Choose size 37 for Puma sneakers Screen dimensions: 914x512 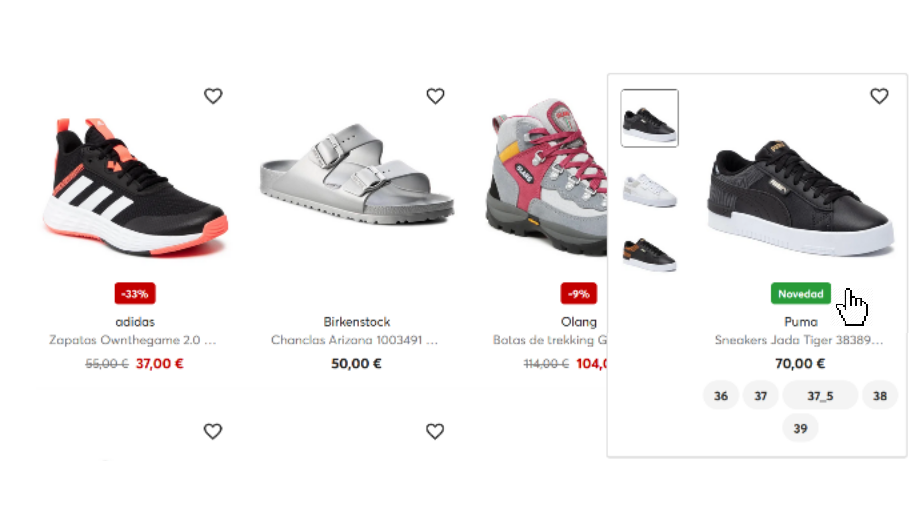click(x=761, y=396)
